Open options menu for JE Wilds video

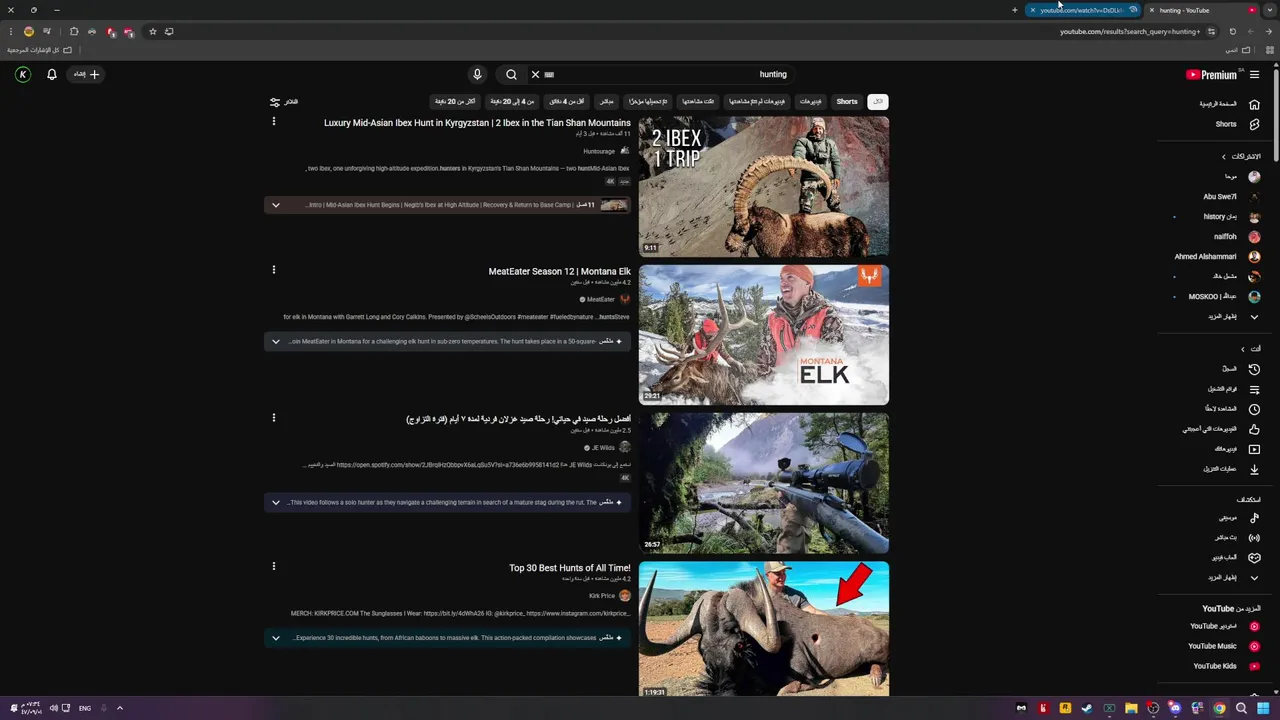[273, 417]
